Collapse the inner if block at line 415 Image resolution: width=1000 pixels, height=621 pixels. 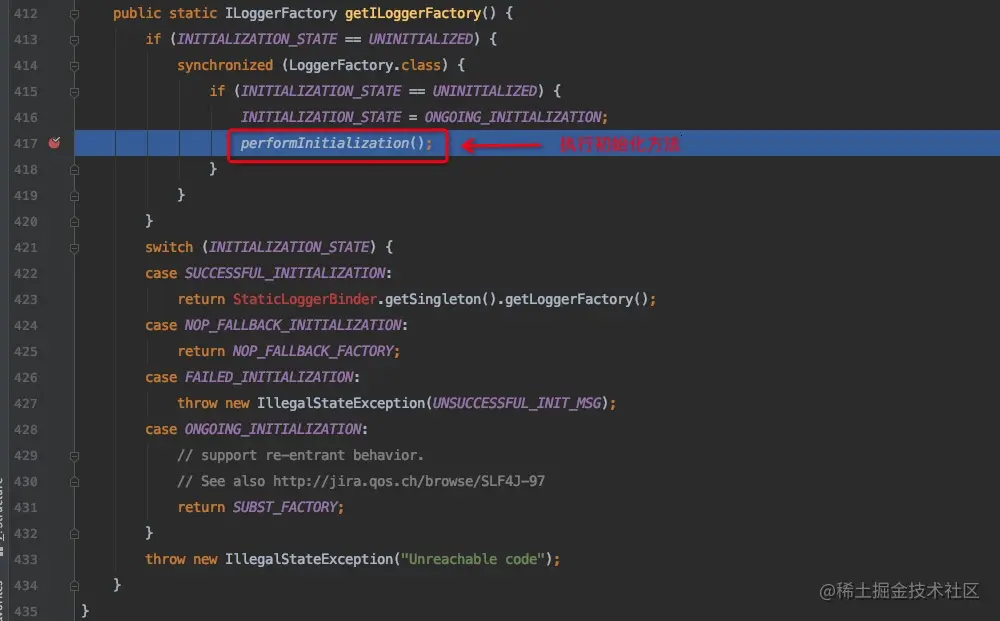click(75, 92)
